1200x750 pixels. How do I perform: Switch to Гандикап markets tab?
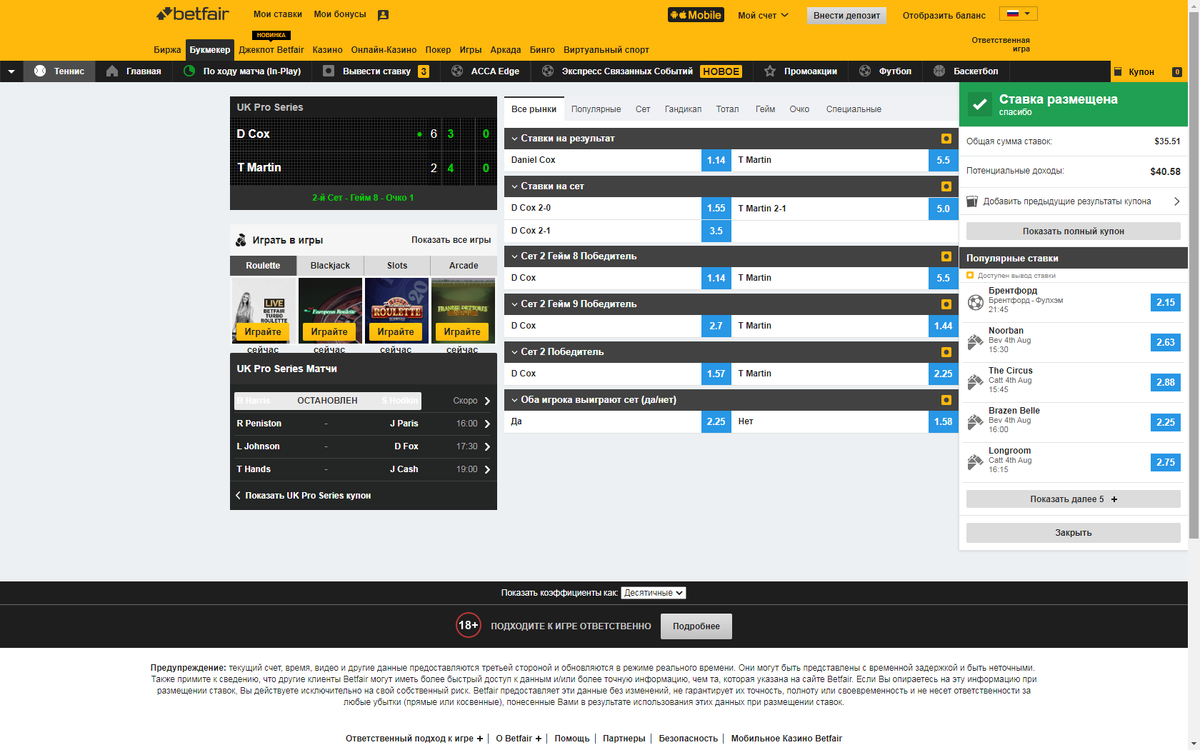click(683, 109)
